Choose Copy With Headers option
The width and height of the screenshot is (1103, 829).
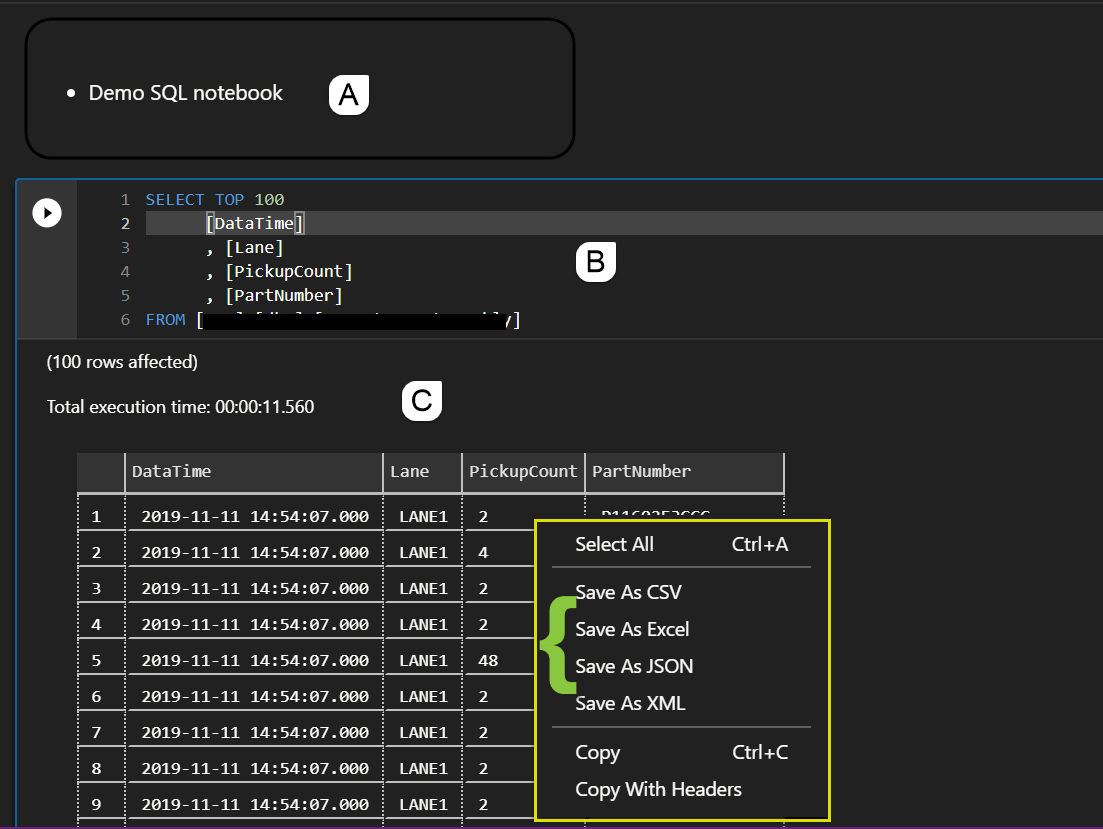[657, 789]
